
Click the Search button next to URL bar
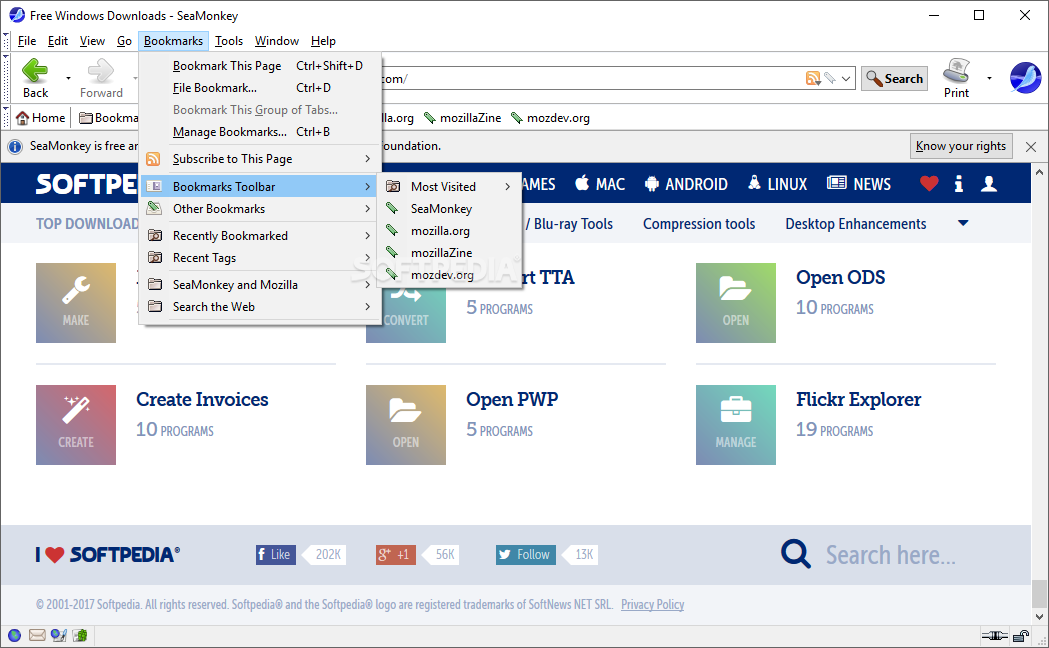(894, 78)
